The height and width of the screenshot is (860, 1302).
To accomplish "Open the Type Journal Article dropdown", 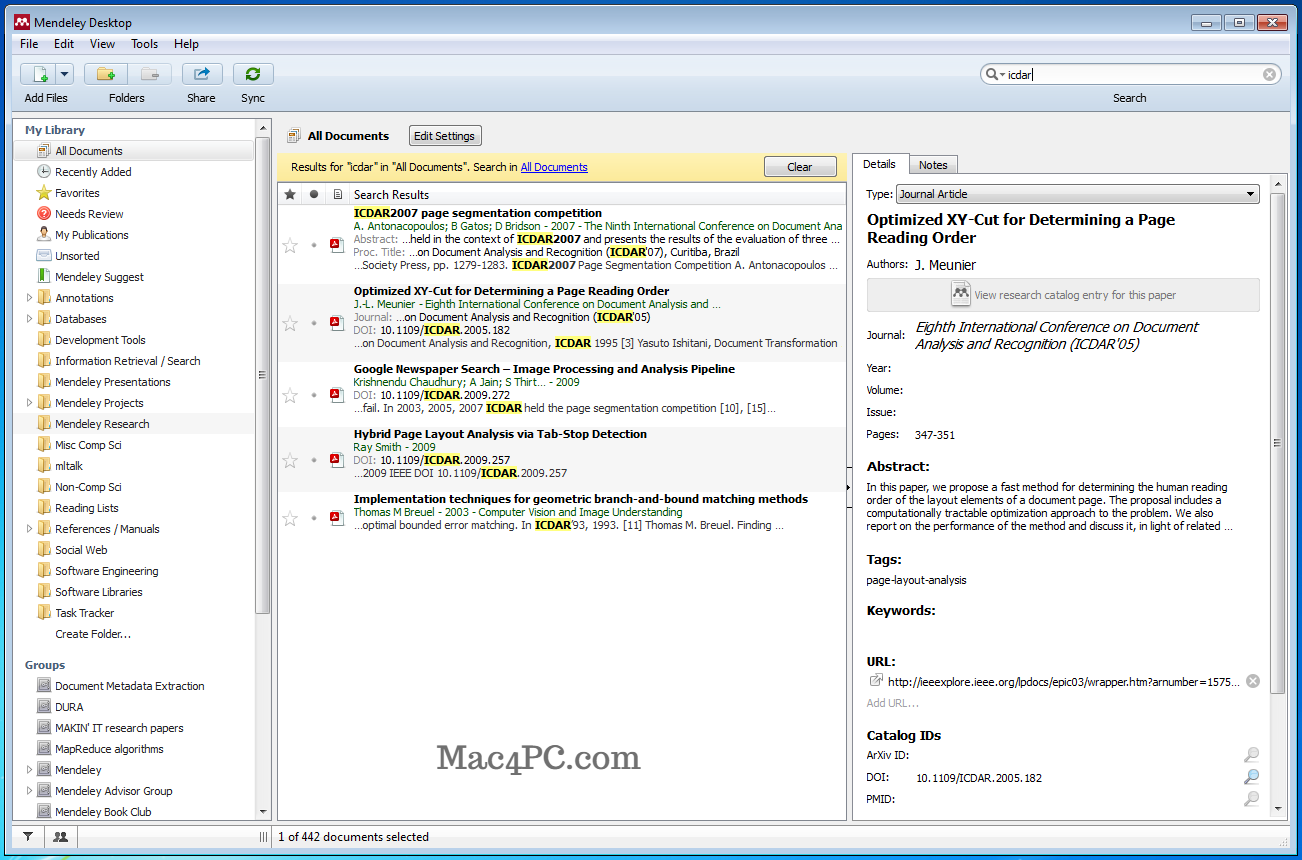I will pyautogui.click(x=1077, y=194).
